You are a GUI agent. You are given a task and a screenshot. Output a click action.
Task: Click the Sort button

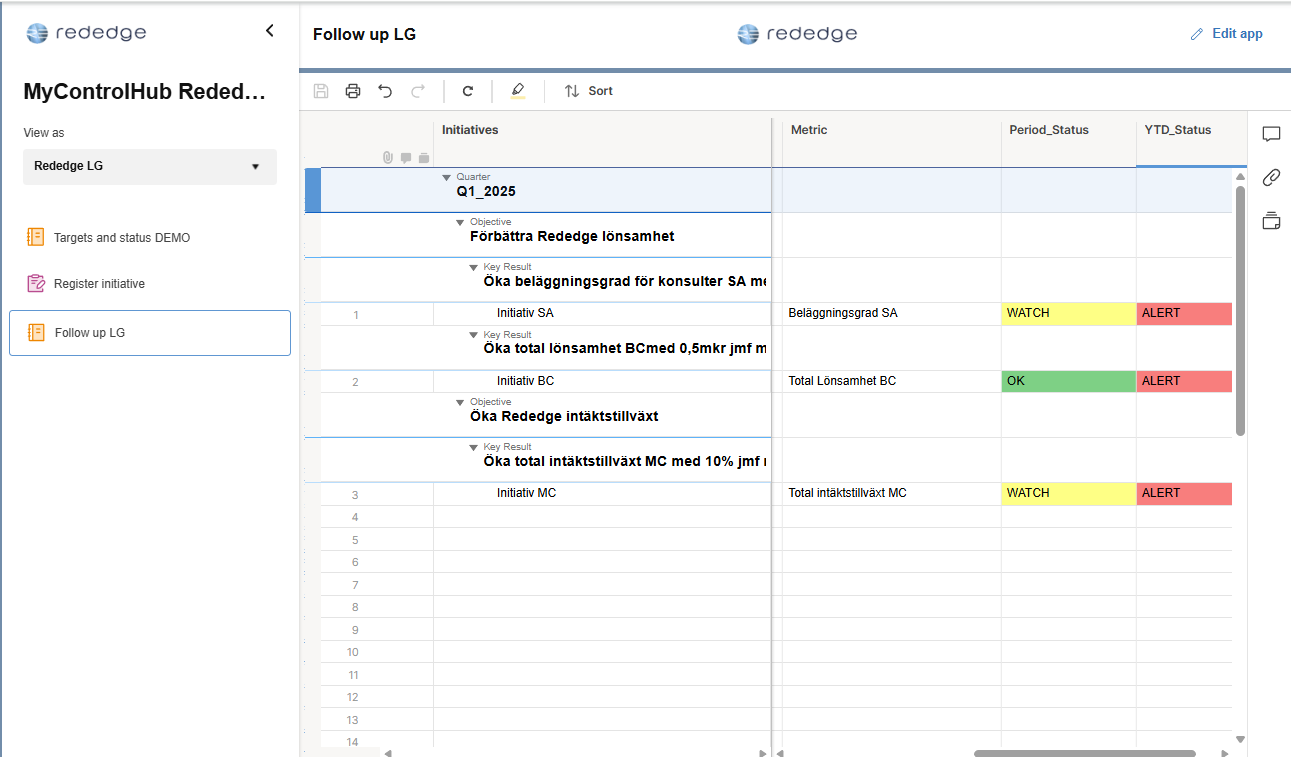[x=589, y=91]
